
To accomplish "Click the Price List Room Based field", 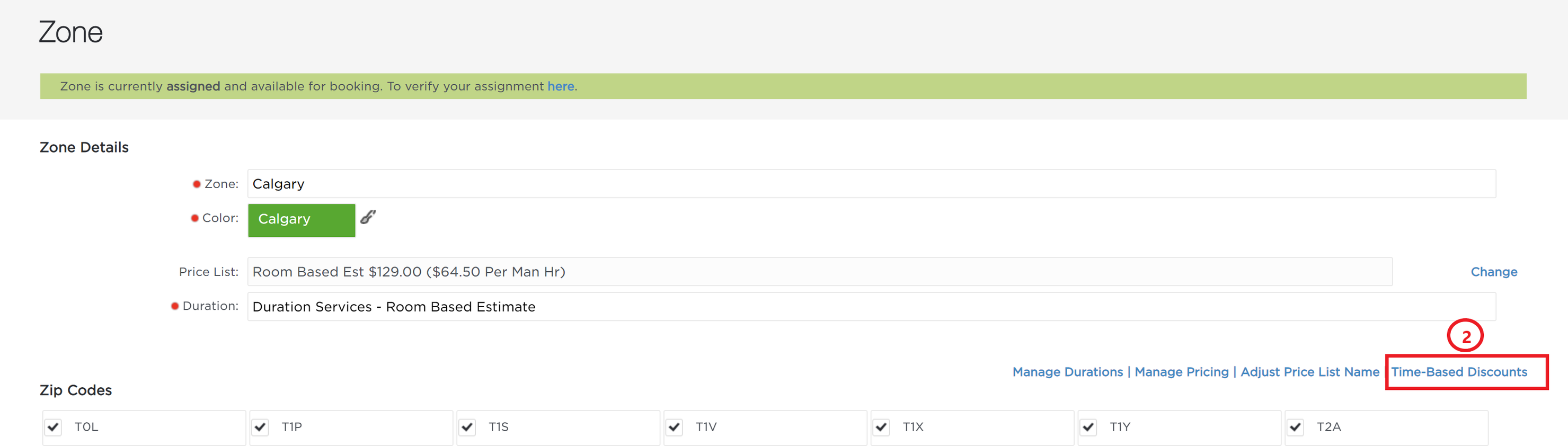I will pos(819,271).
